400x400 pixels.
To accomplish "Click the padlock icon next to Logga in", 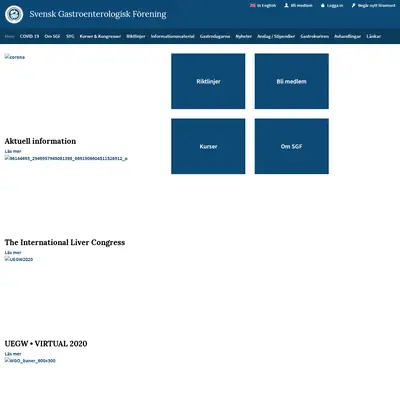I will (322, 5).
